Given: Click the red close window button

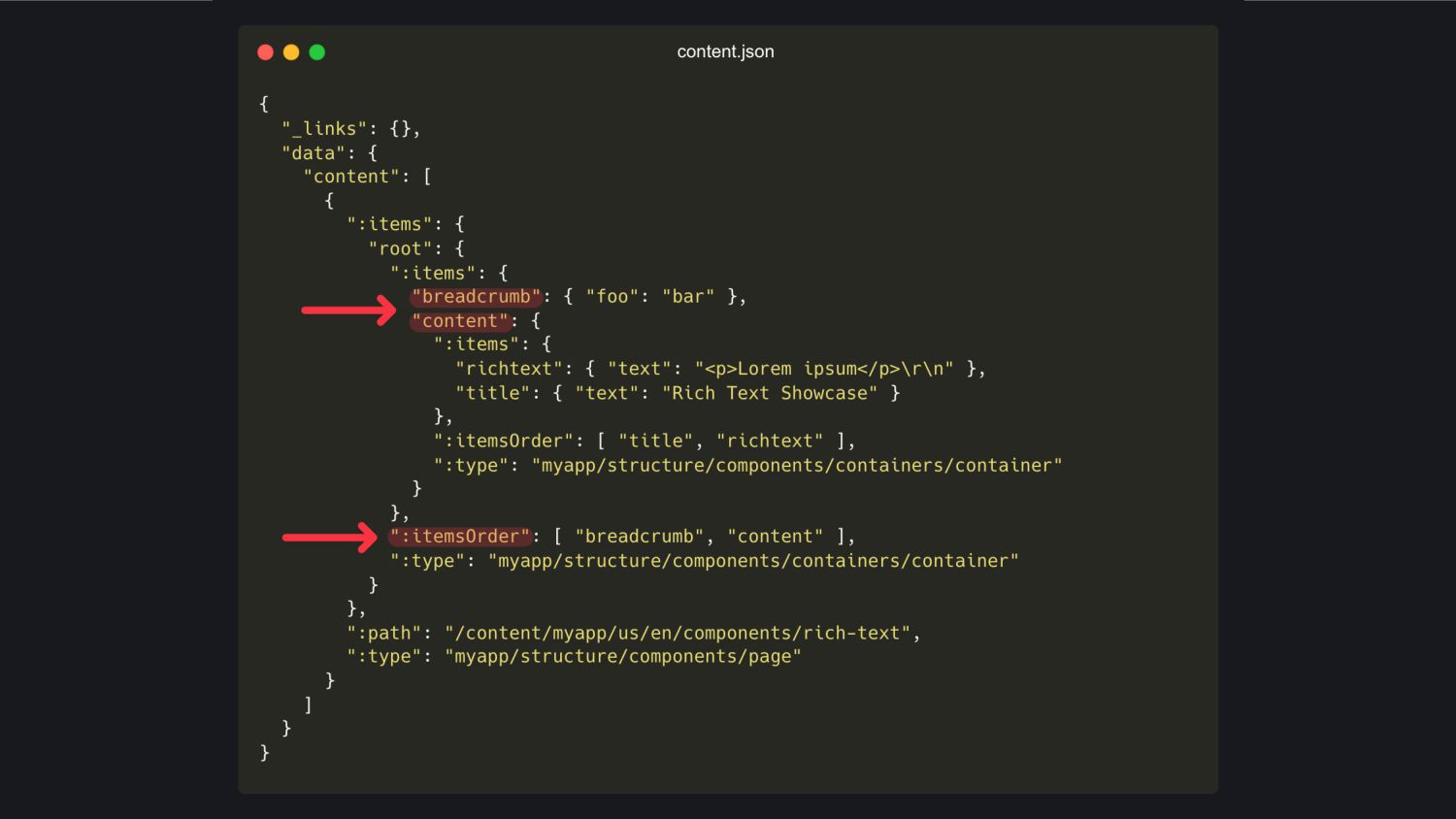Looking at the screenshot, I should pyautogui.click(x=265, y=52).
